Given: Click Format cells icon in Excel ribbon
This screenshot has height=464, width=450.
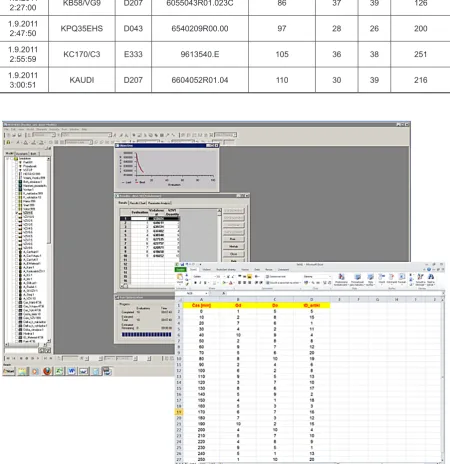Looking at the screenshot, I should pyautogui.click(x=402, y=278).
